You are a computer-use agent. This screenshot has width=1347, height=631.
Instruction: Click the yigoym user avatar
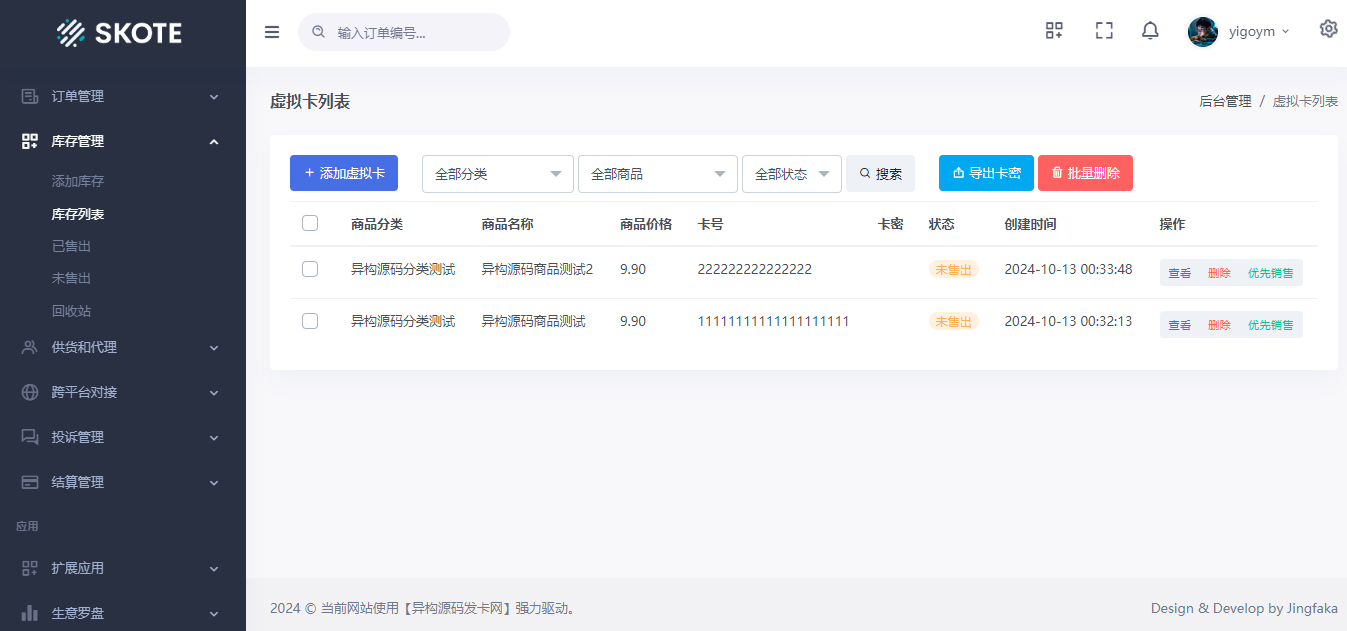1203,32
